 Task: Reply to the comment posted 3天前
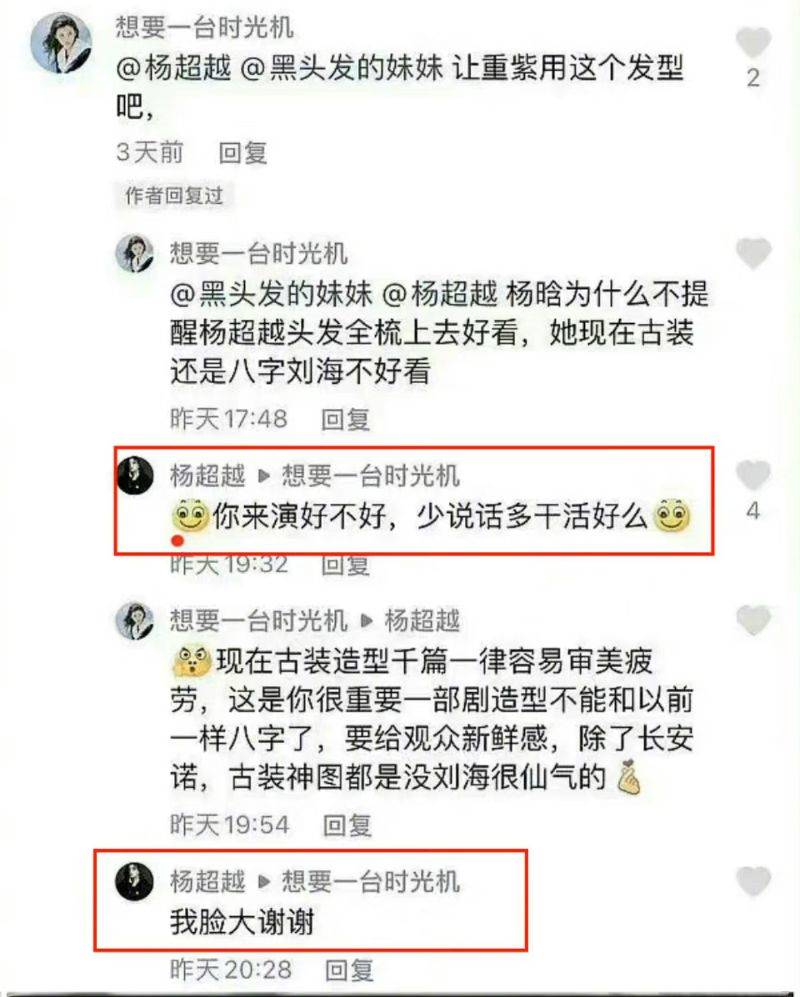pos(242,153)
